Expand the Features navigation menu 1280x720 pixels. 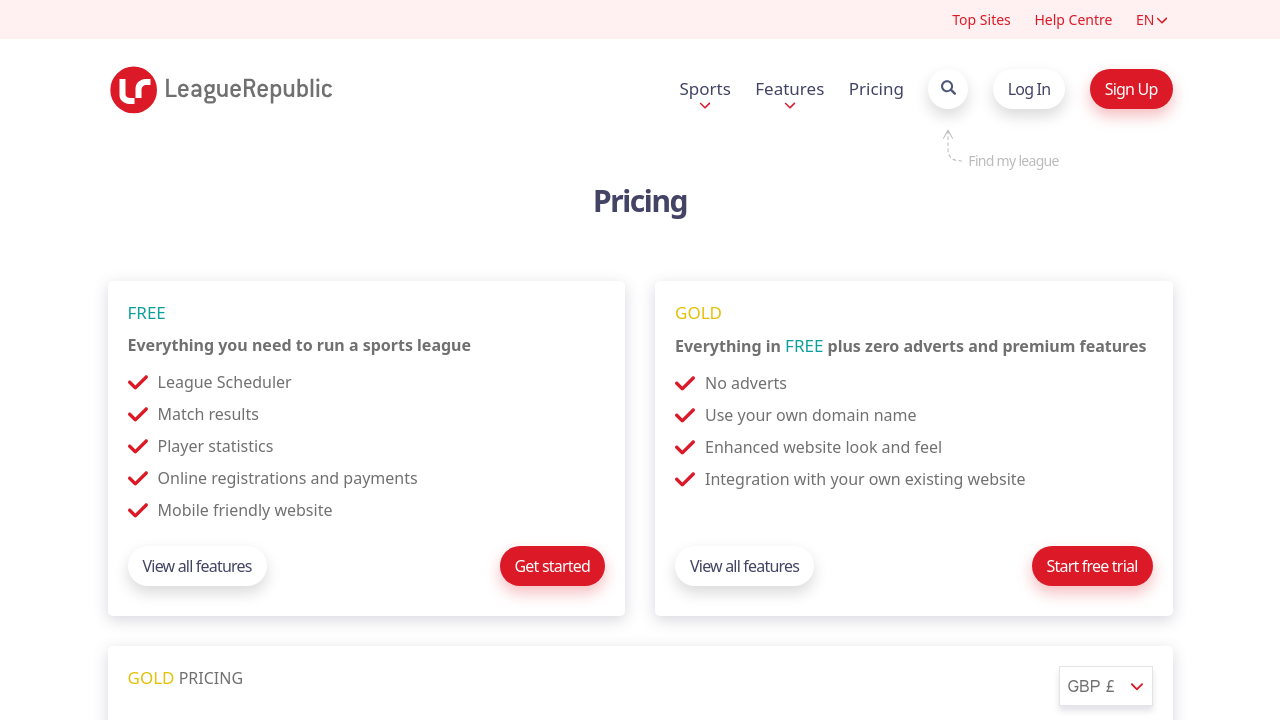click(x=789, y=90)
